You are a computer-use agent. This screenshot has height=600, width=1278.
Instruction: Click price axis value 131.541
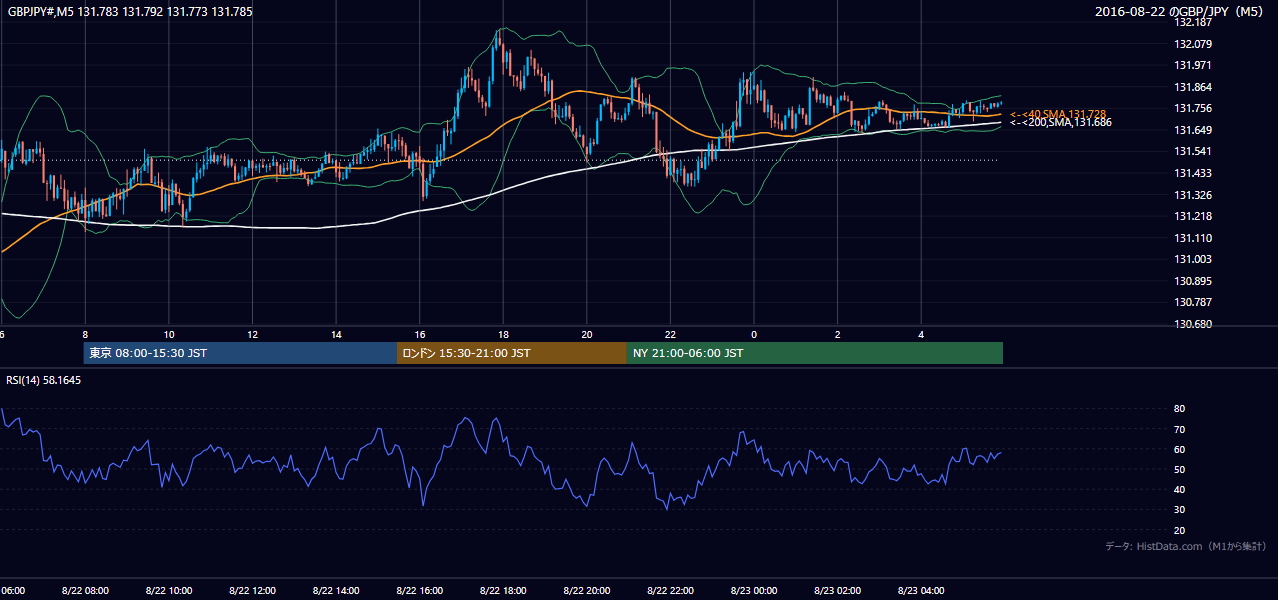1192,151
